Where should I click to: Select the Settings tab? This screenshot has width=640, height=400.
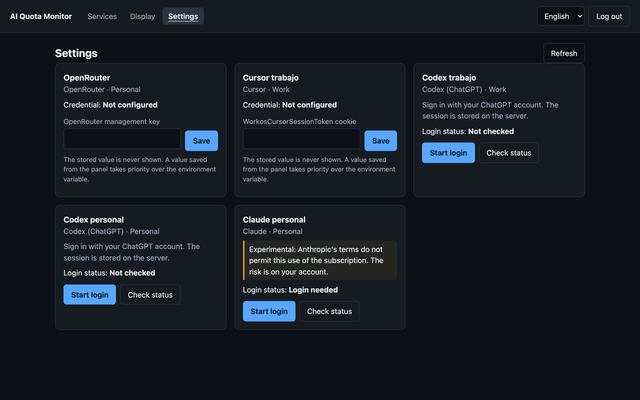click(183, 16)
